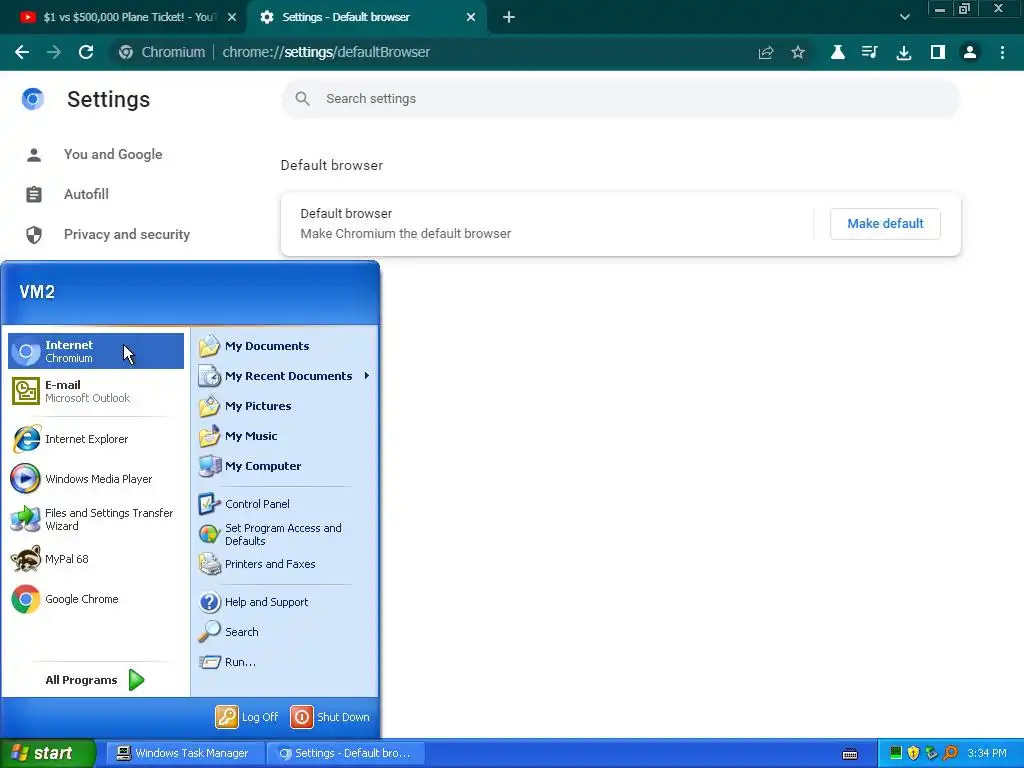This screenshot has height=768, width=1024.
Task: Open Privacy and security settings section
Action: coord(126,234)
